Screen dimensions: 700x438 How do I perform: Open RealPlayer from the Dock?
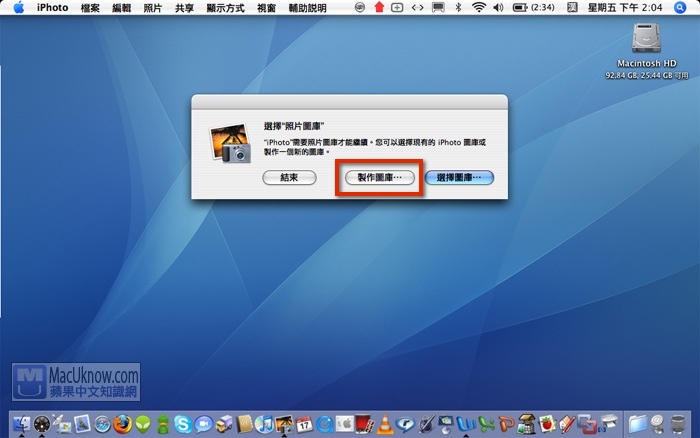405,424
